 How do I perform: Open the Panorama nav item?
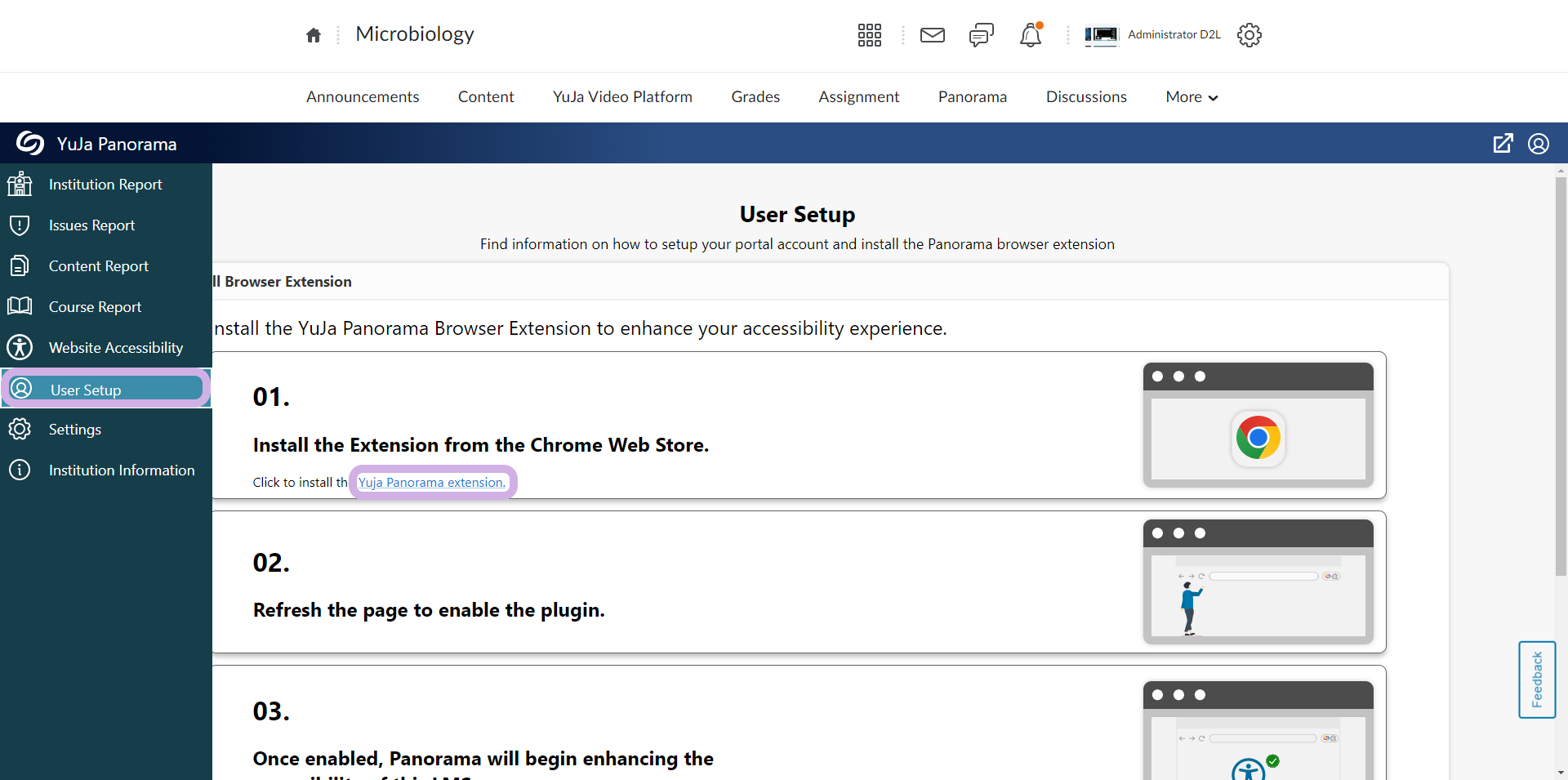pos(973,97)
